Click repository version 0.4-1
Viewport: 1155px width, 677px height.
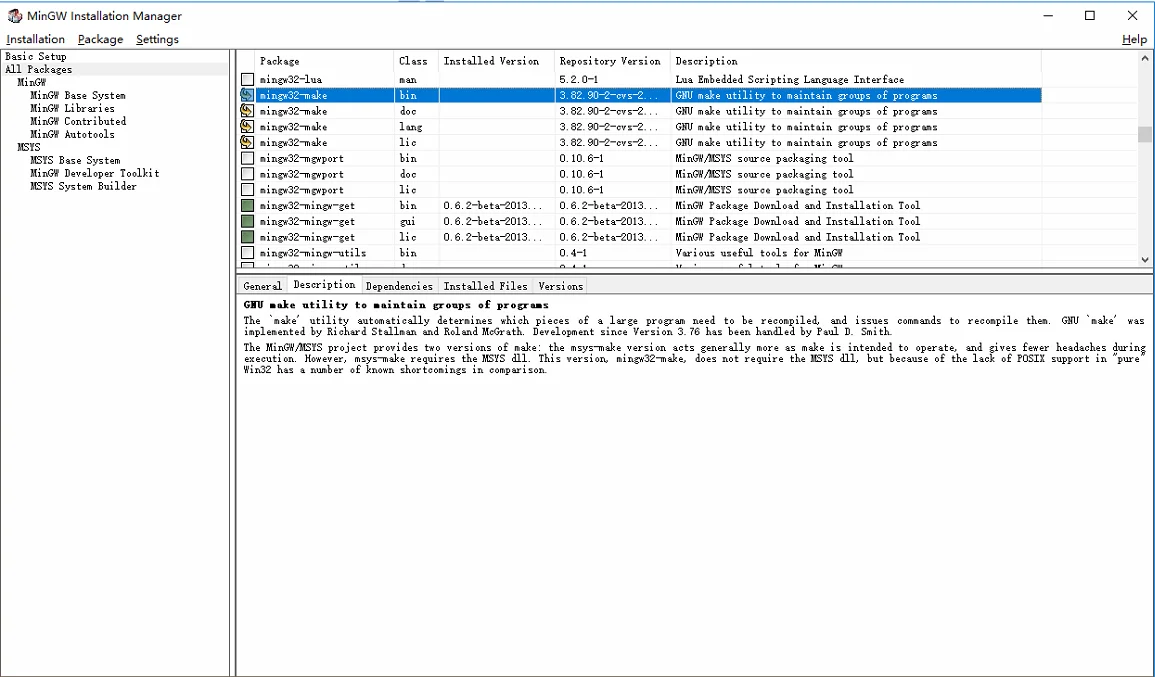click(x=573, y=253)
